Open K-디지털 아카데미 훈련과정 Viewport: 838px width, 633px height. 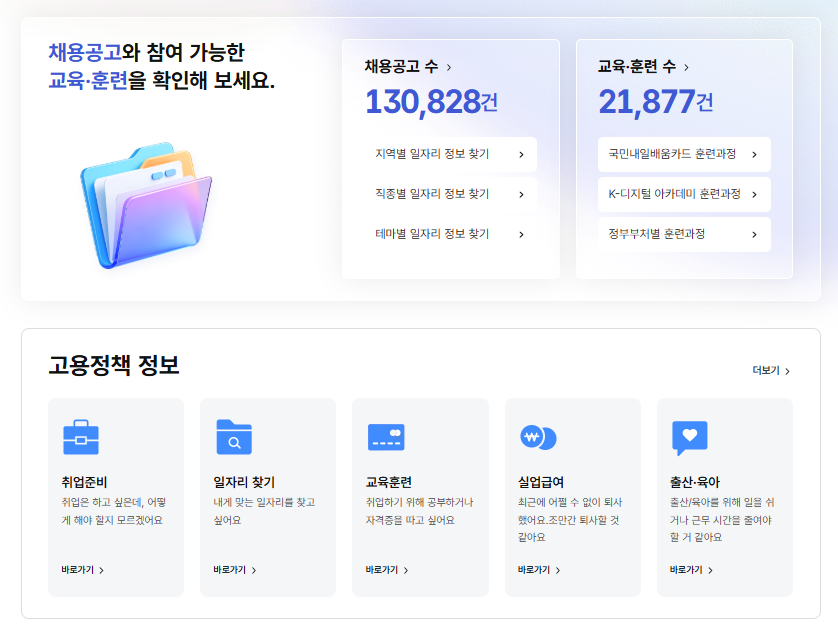tap(684, 195)
